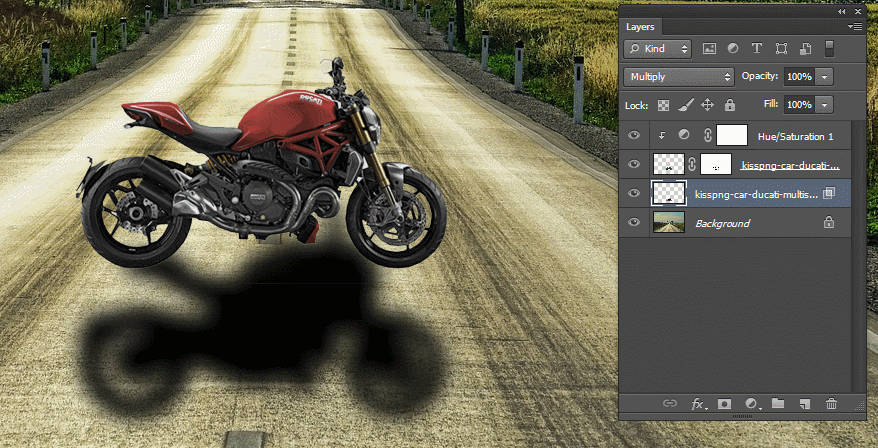This screenshot has height=448, width=878.
Task: Click the Opacity 100% value field
Action: coord(800,77)
